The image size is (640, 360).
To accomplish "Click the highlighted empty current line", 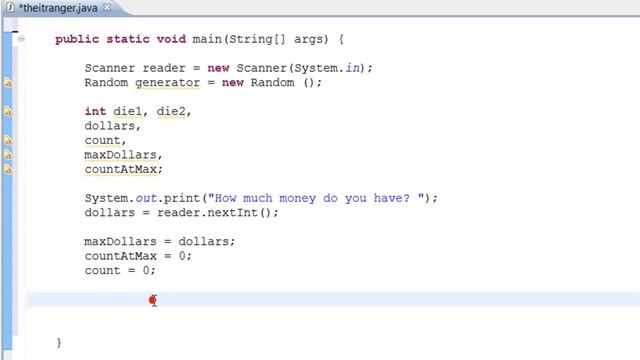I will pyautogui.click(x=333, y=300).
